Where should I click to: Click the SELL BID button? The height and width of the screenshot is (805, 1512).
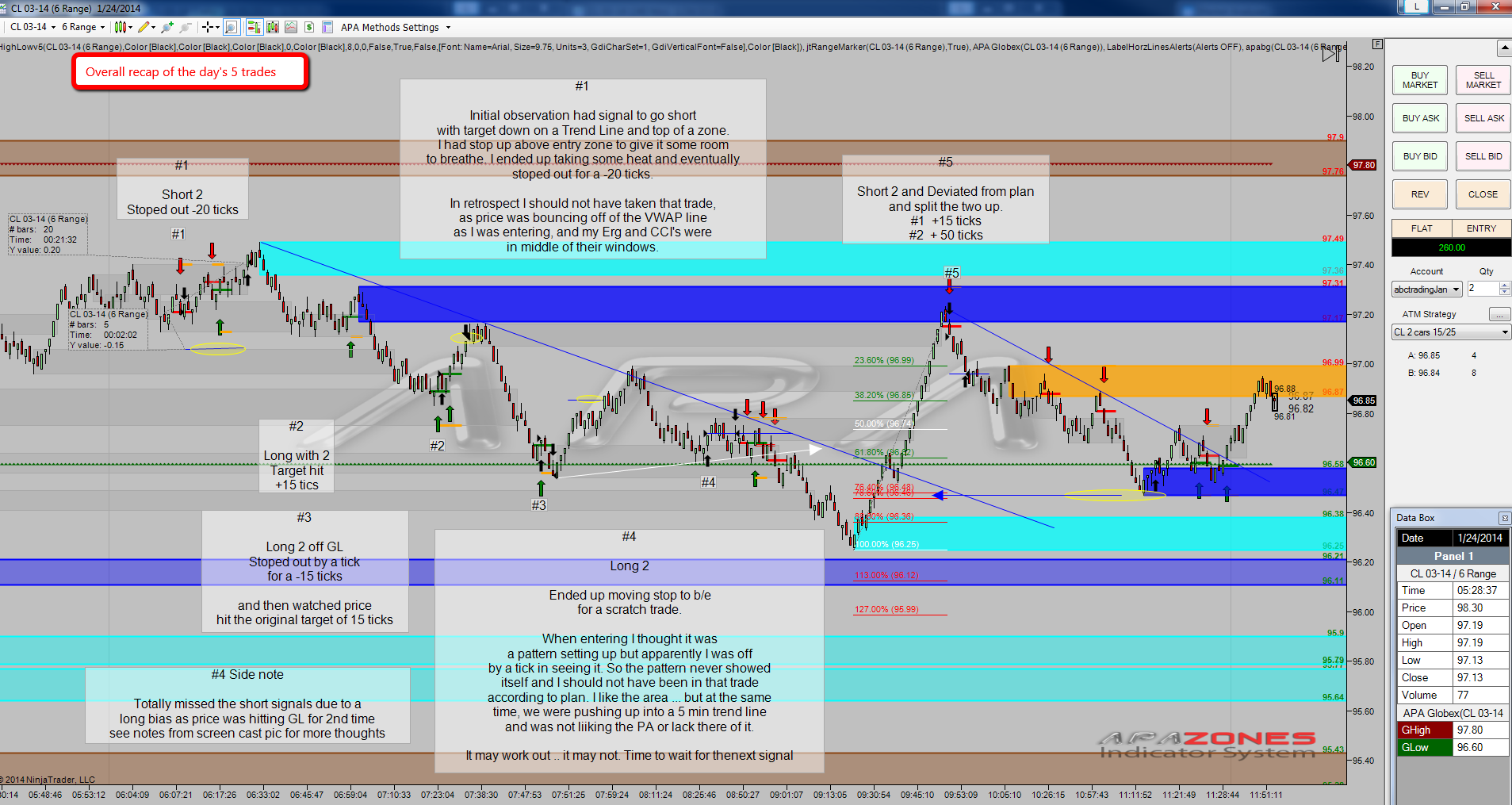[x=1483, y=156]
